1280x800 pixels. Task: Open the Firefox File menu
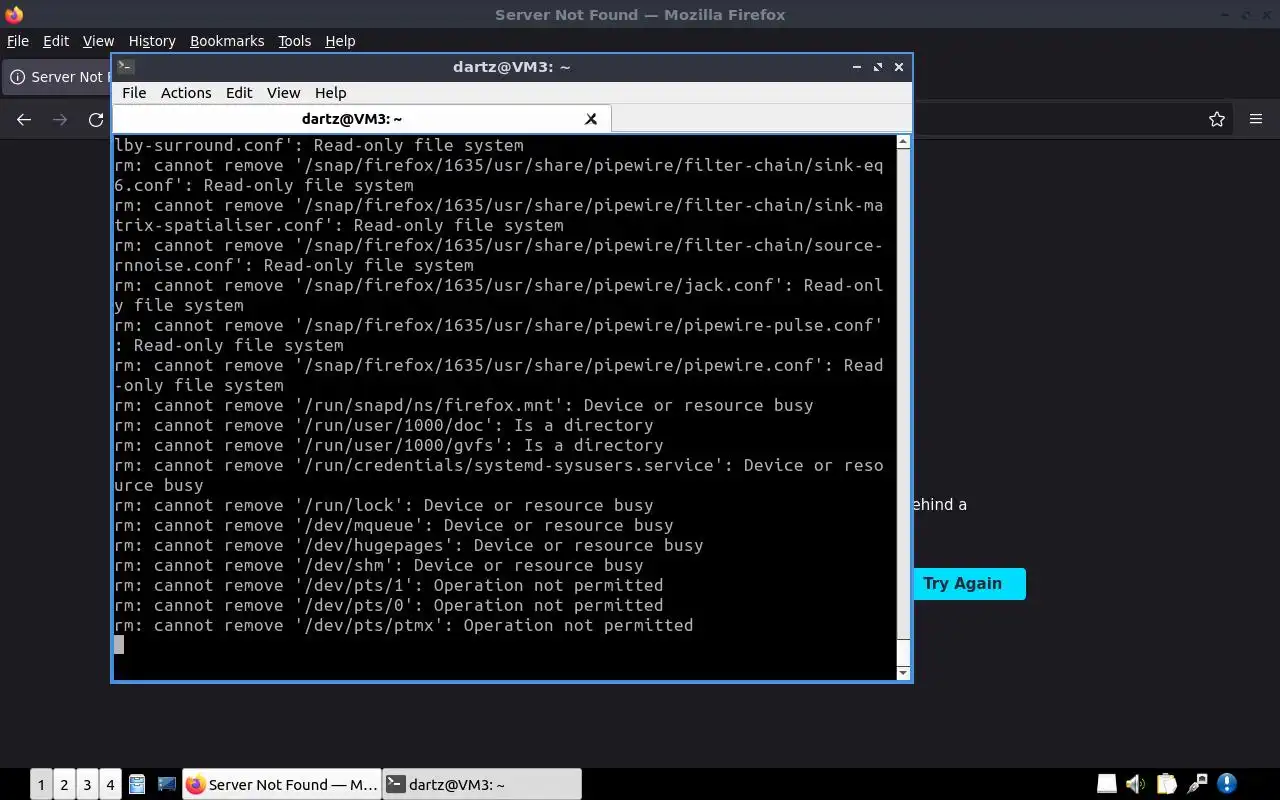coord(18,41)
